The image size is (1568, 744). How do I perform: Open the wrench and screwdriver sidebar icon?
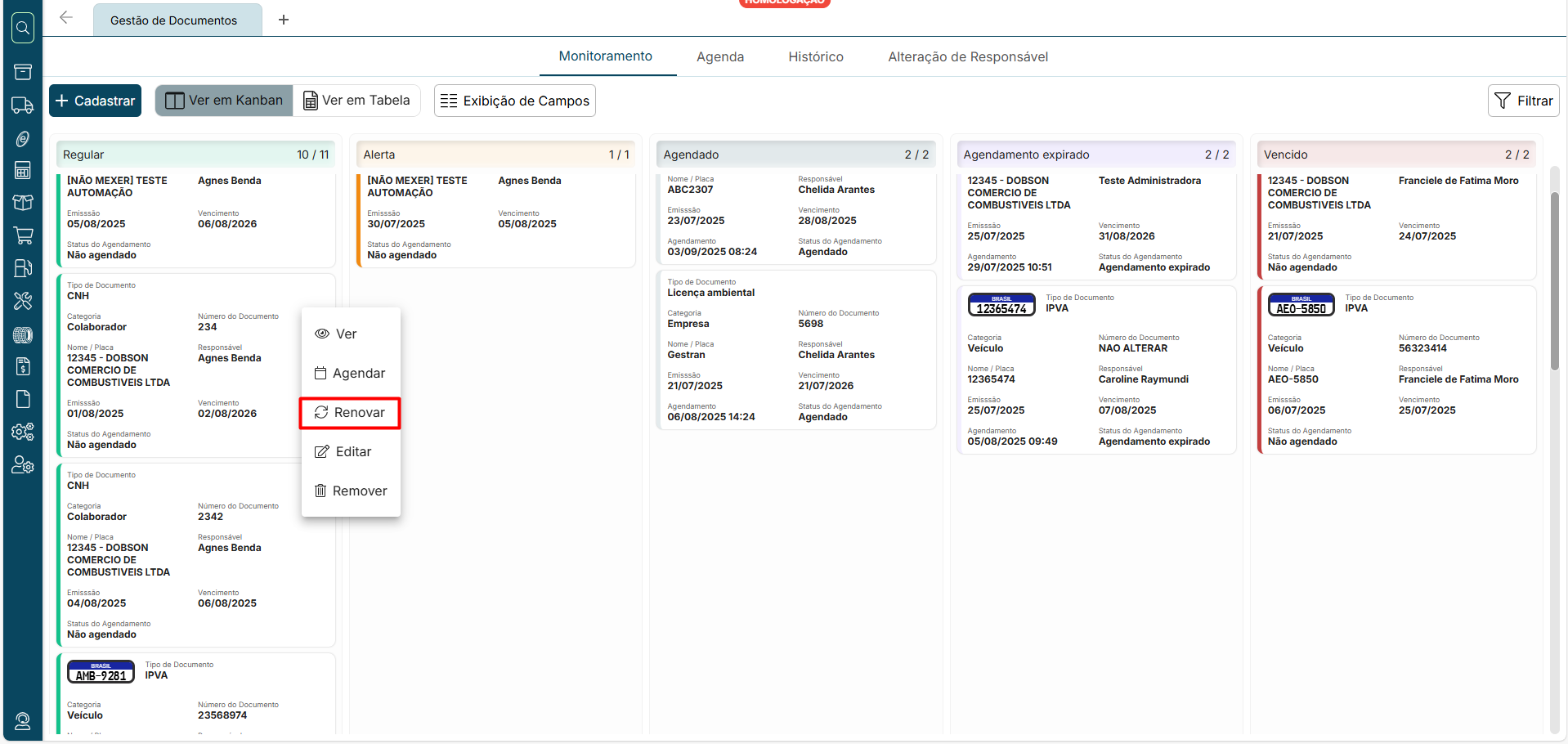(23, 301)
